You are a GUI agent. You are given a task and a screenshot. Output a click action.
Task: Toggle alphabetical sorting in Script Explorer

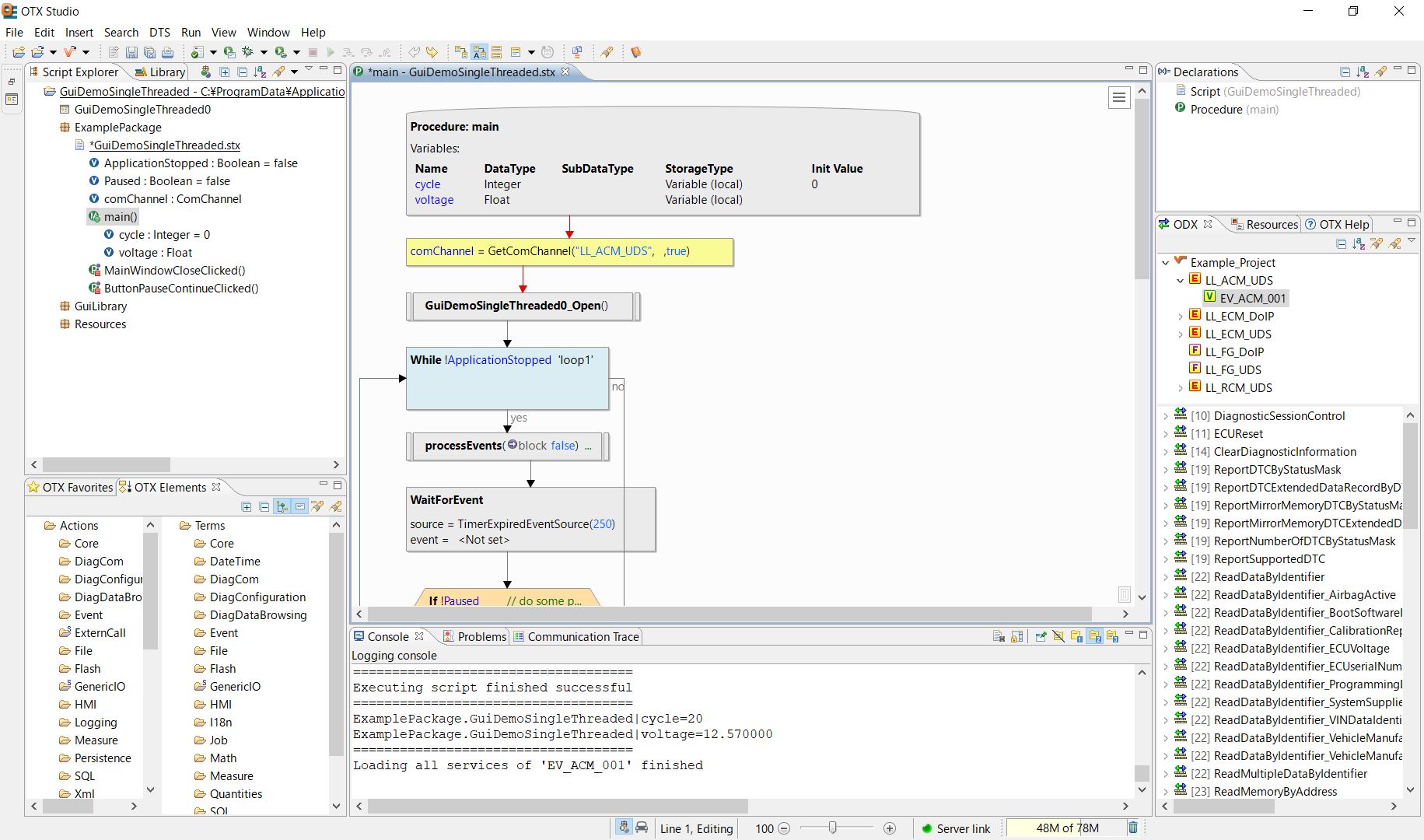260,72
